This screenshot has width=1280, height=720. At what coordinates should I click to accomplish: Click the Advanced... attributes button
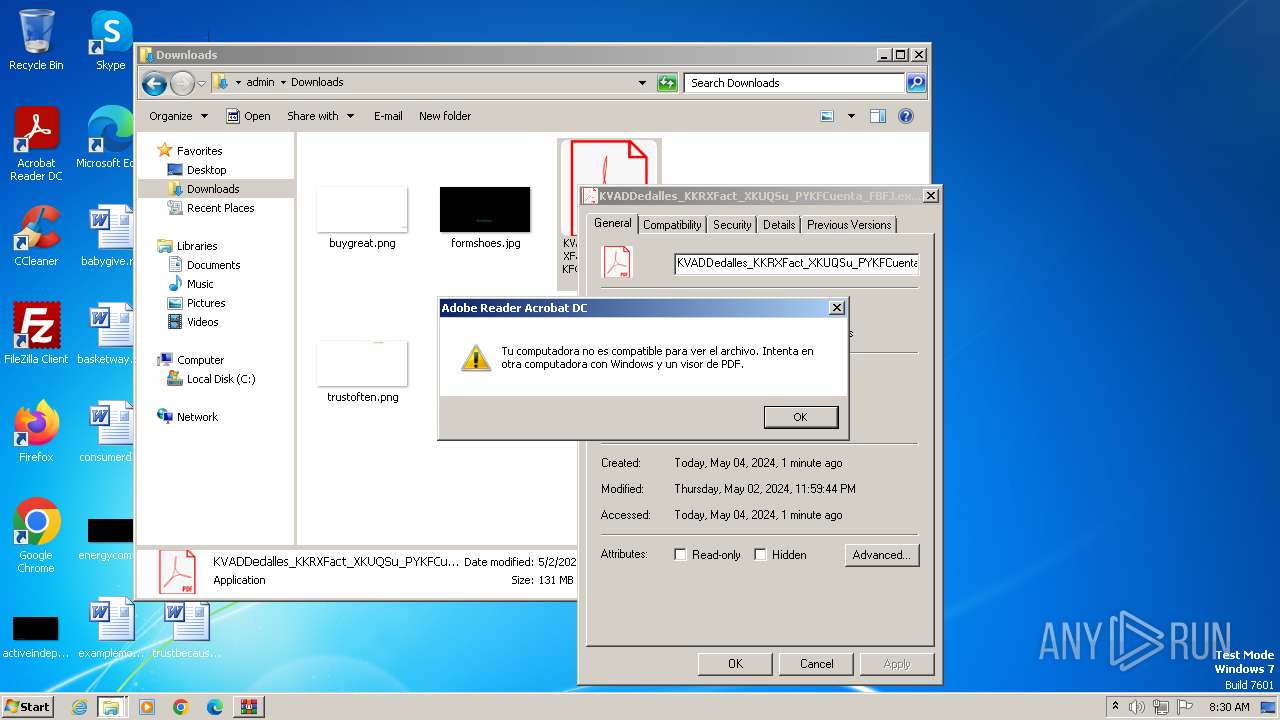pos(881,554)
